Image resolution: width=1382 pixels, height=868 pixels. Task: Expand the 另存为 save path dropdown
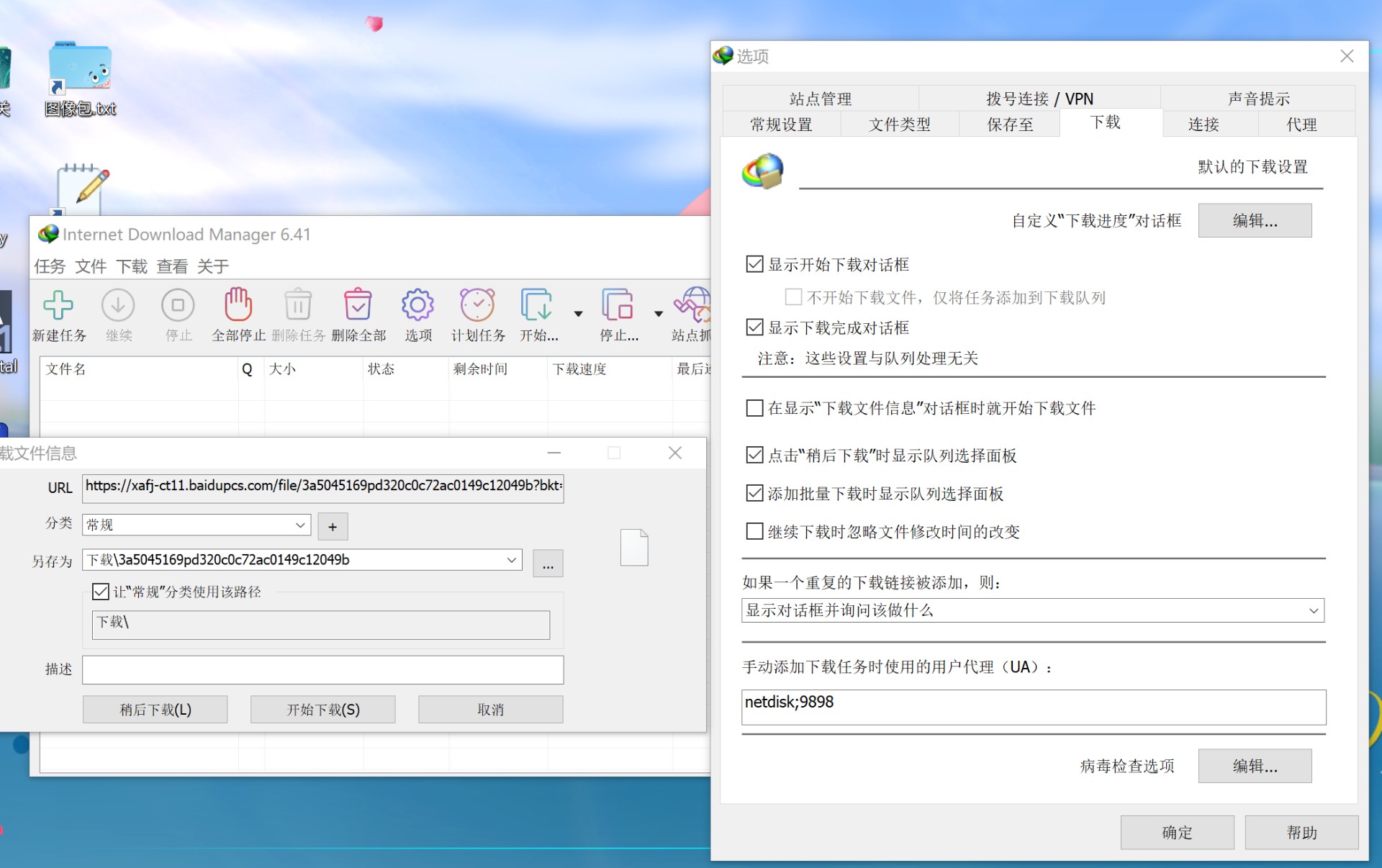[512, 560]
